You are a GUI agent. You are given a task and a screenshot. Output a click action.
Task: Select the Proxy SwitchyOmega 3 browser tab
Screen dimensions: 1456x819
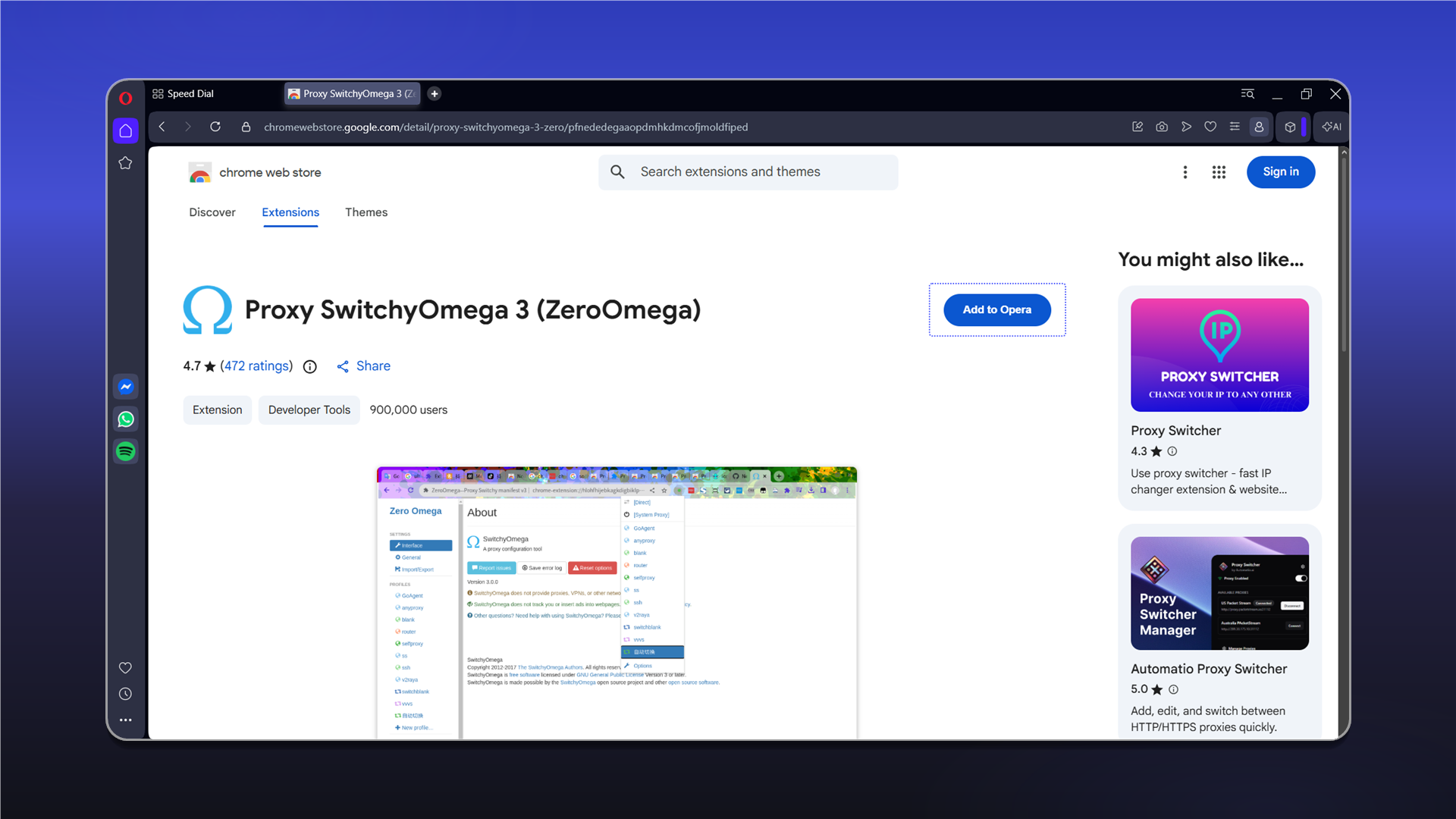(x=353, y=94)
